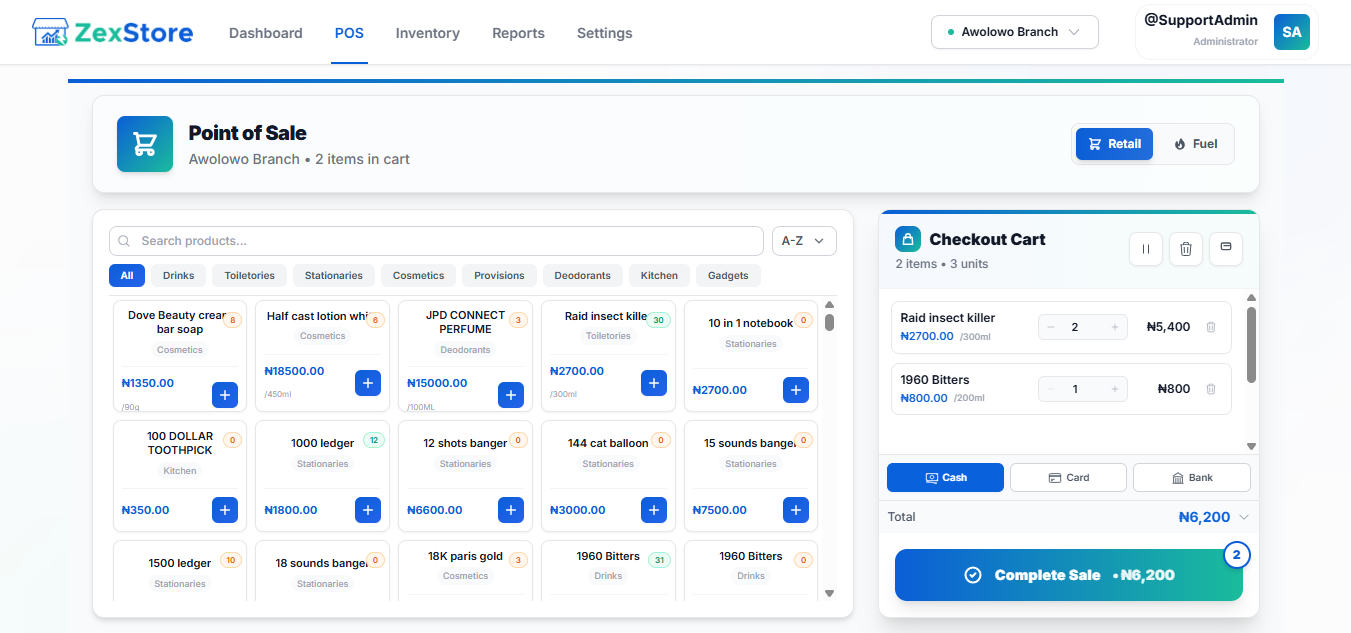
Task: Add 100 DOLLAR TOOTHPICK to cart
Action: (225, 510)
